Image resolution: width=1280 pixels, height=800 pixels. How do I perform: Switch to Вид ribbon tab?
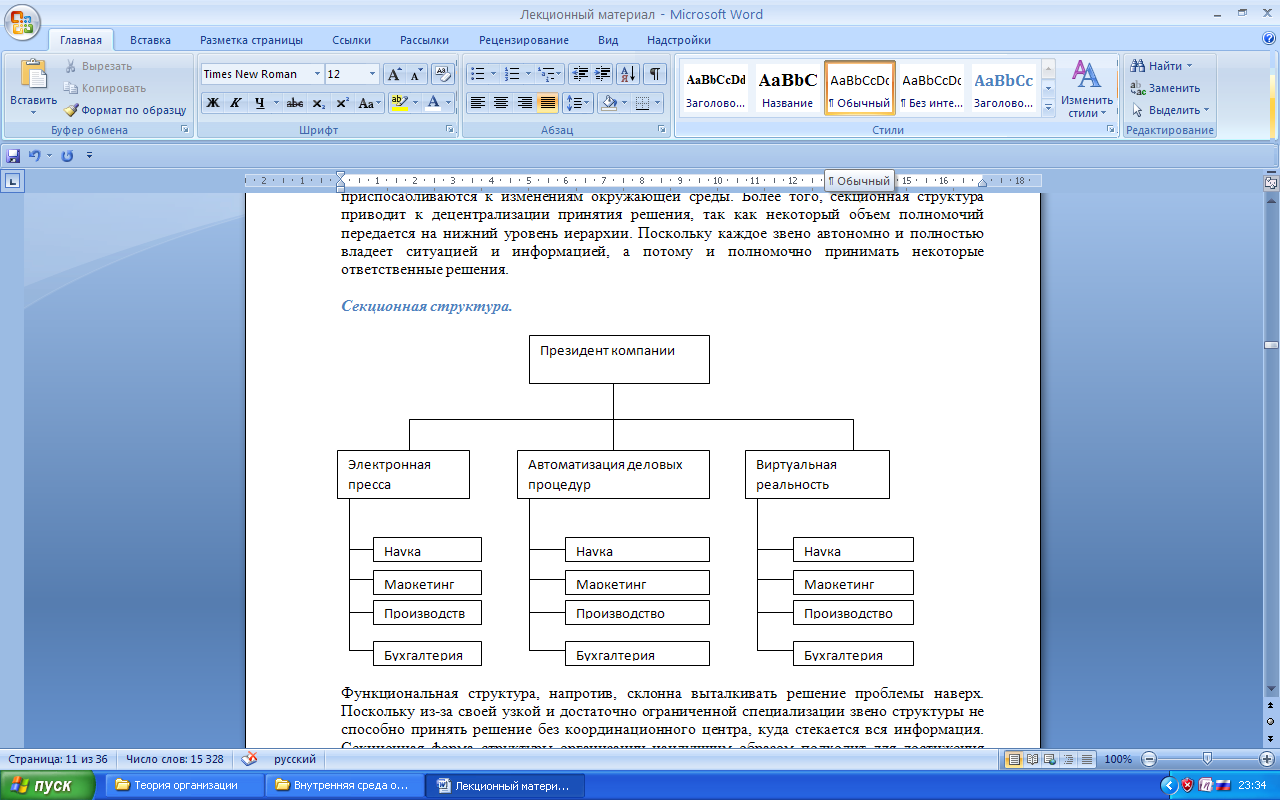coord(608,40)
